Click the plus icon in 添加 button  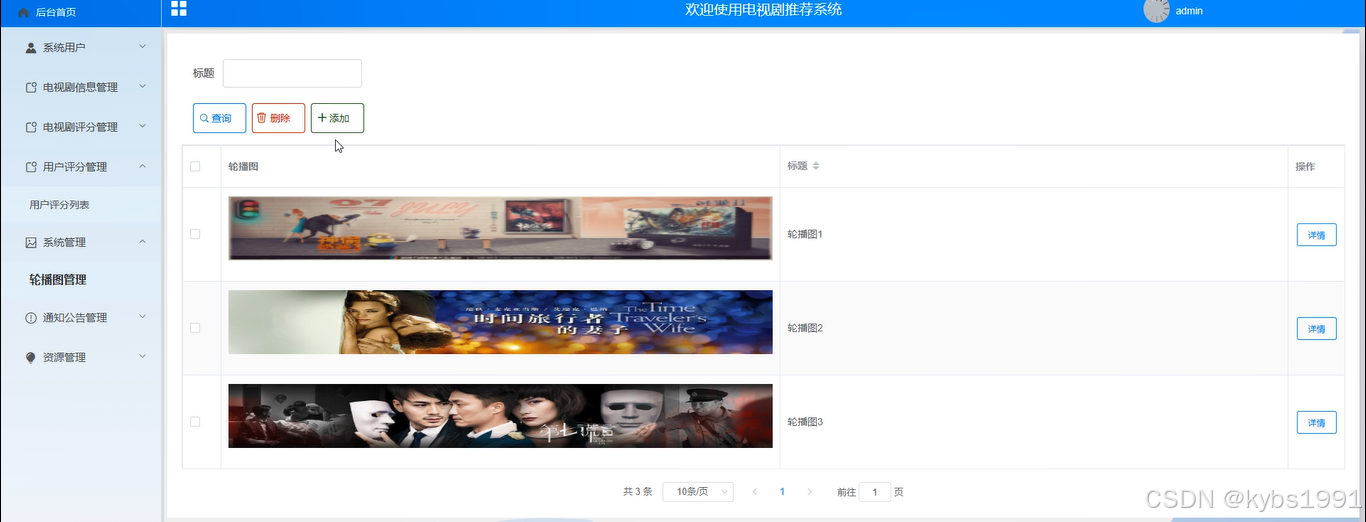point(321,118)
